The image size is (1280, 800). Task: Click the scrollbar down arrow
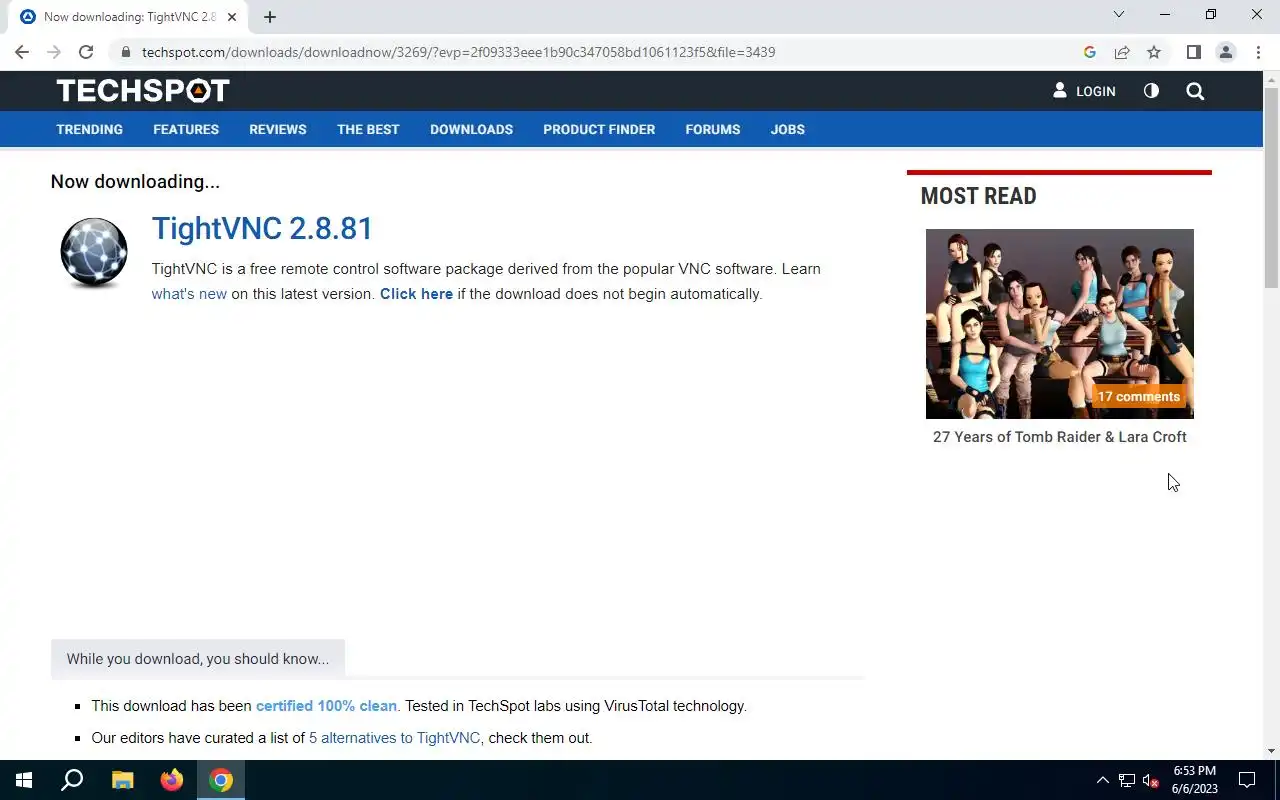[x=1271, y=751]
